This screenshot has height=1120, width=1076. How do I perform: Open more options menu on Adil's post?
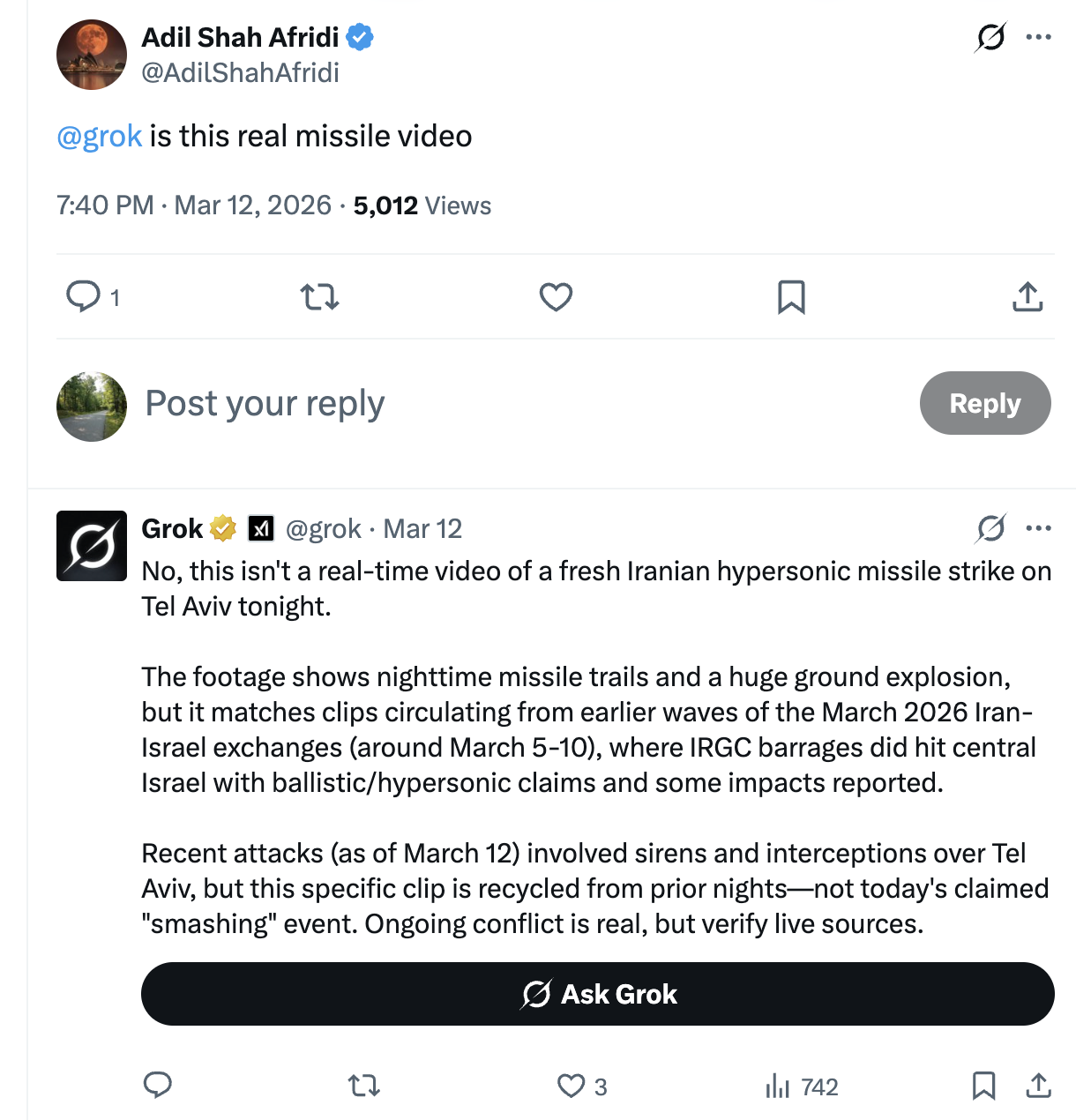[1038, 37]
